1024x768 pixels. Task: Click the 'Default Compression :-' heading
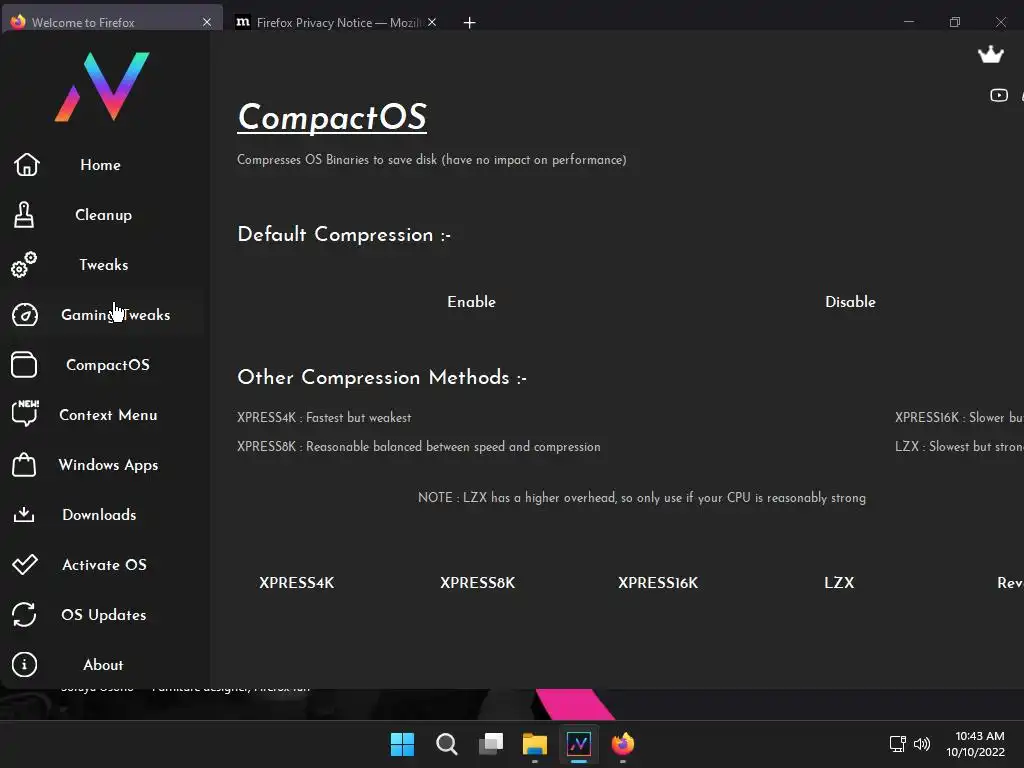pos(344,234)
